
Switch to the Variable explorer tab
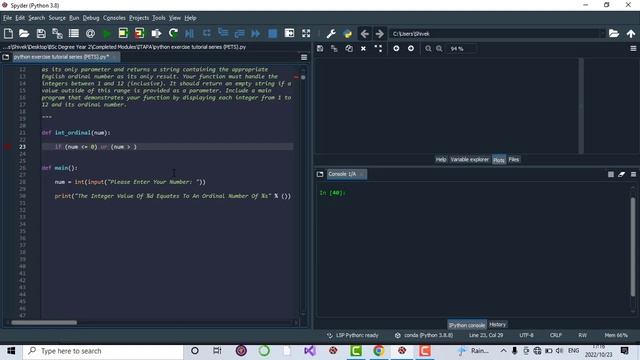(469, 160)
